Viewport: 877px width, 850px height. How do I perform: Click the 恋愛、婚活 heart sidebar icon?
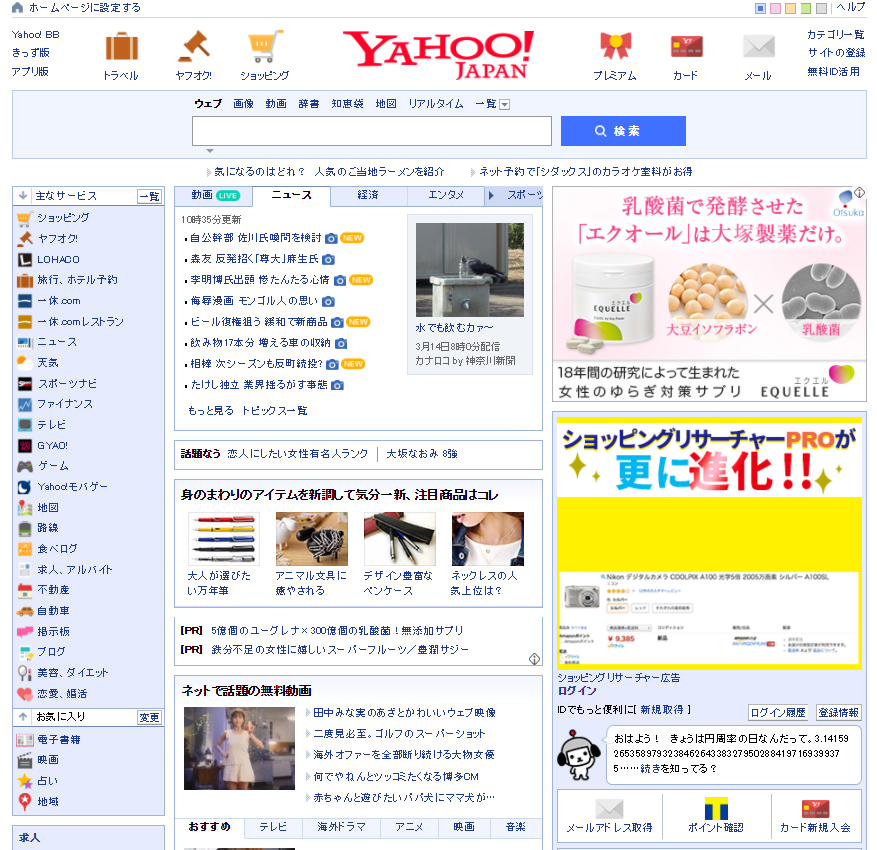[25, 693]
